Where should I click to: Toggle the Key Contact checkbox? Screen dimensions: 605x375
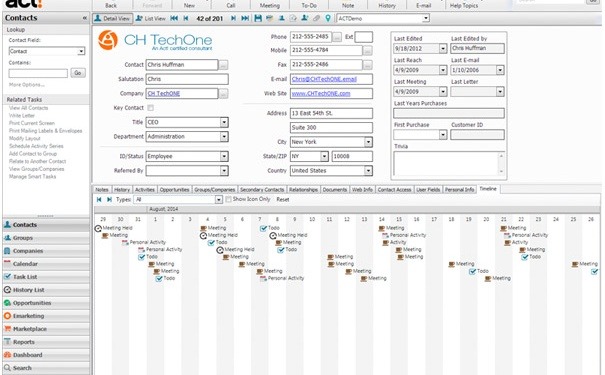pos(150,108)
